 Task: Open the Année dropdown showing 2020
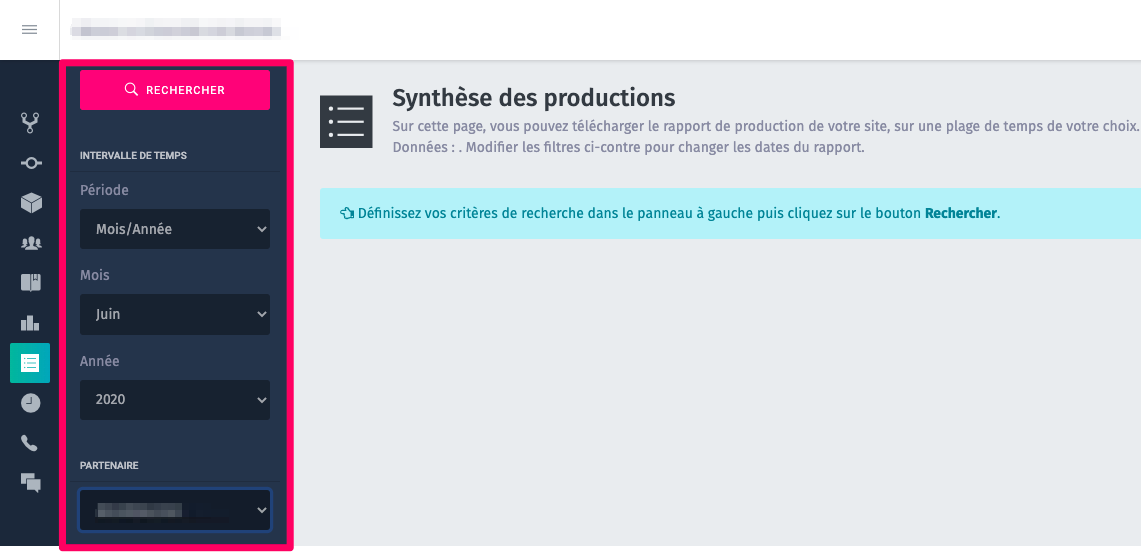click(175, 400)
